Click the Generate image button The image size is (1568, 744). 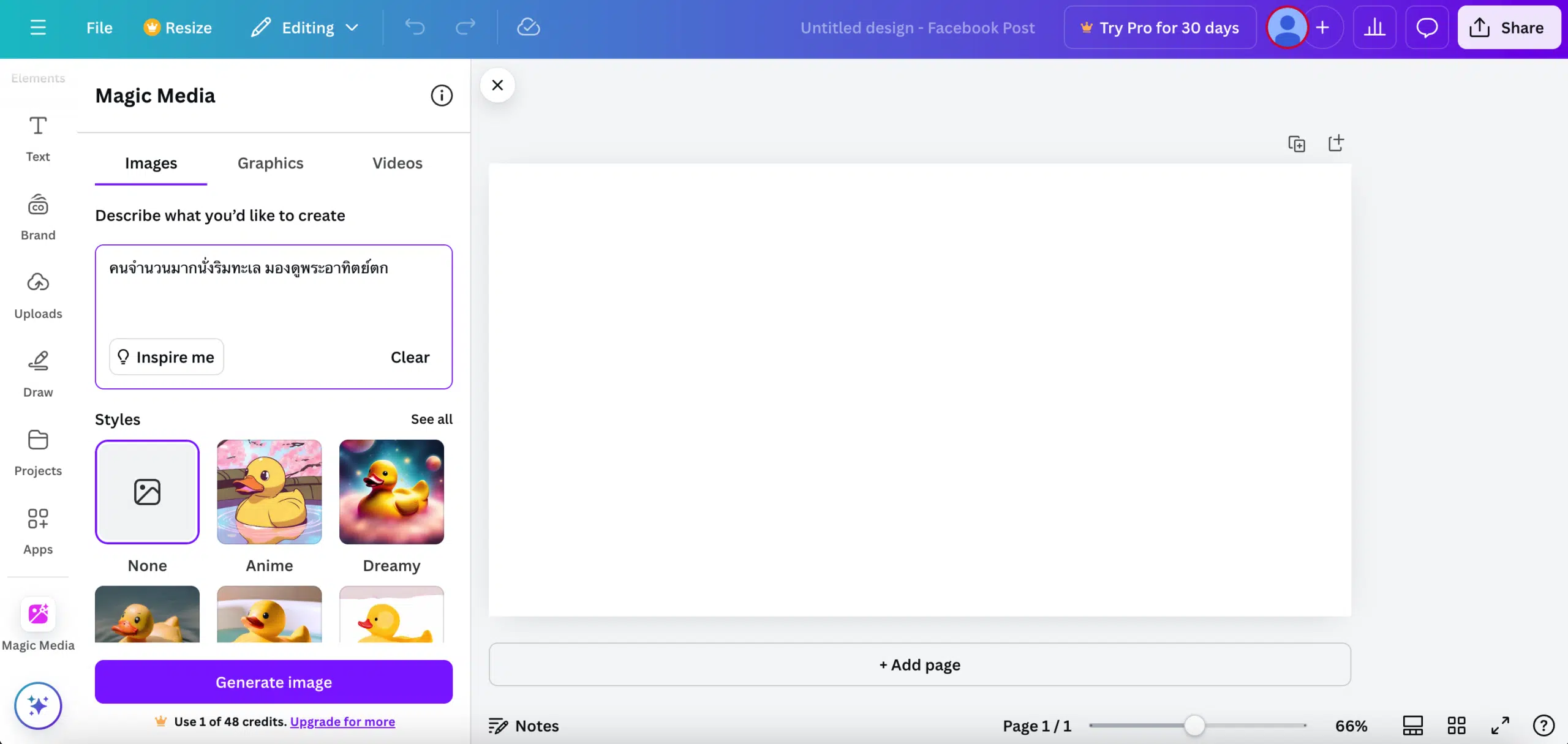274,682
